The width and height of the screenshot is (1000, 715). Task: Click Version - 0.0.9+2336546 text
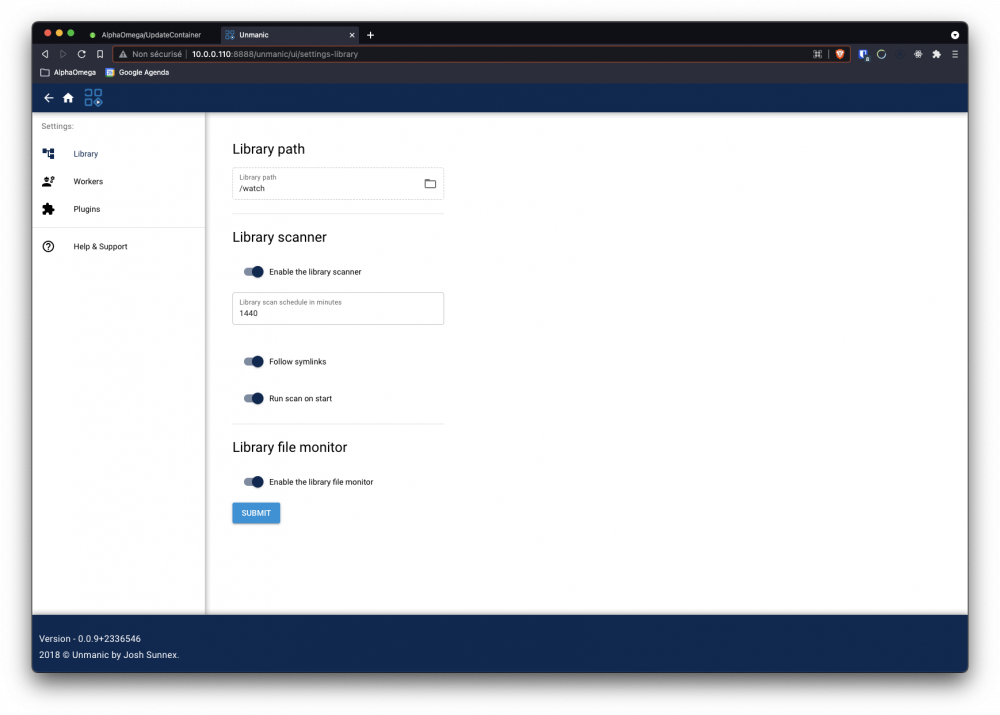(90, 639)
